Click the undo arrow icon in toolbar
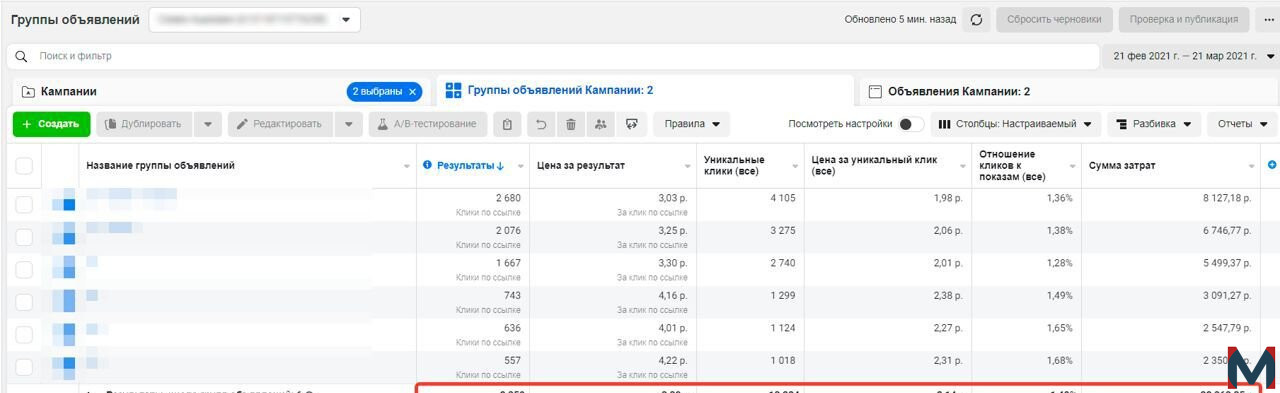 (541, 124)
